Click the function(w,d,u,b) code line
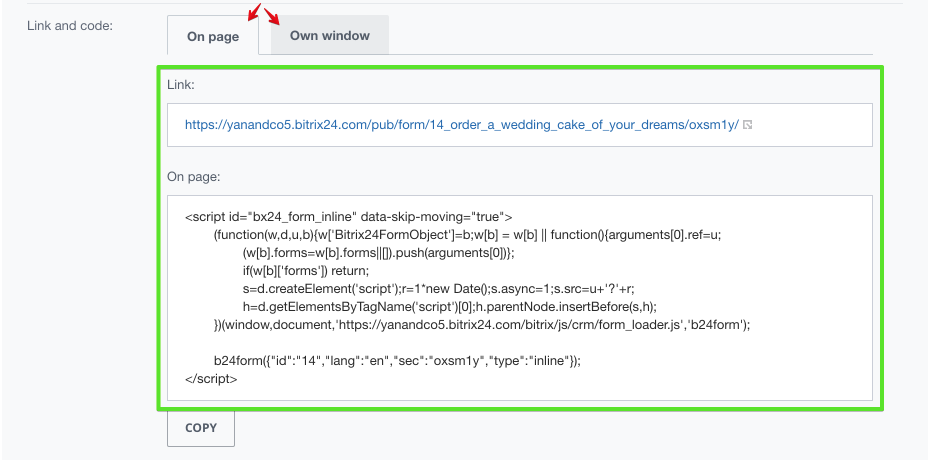 tap(467, 235)
